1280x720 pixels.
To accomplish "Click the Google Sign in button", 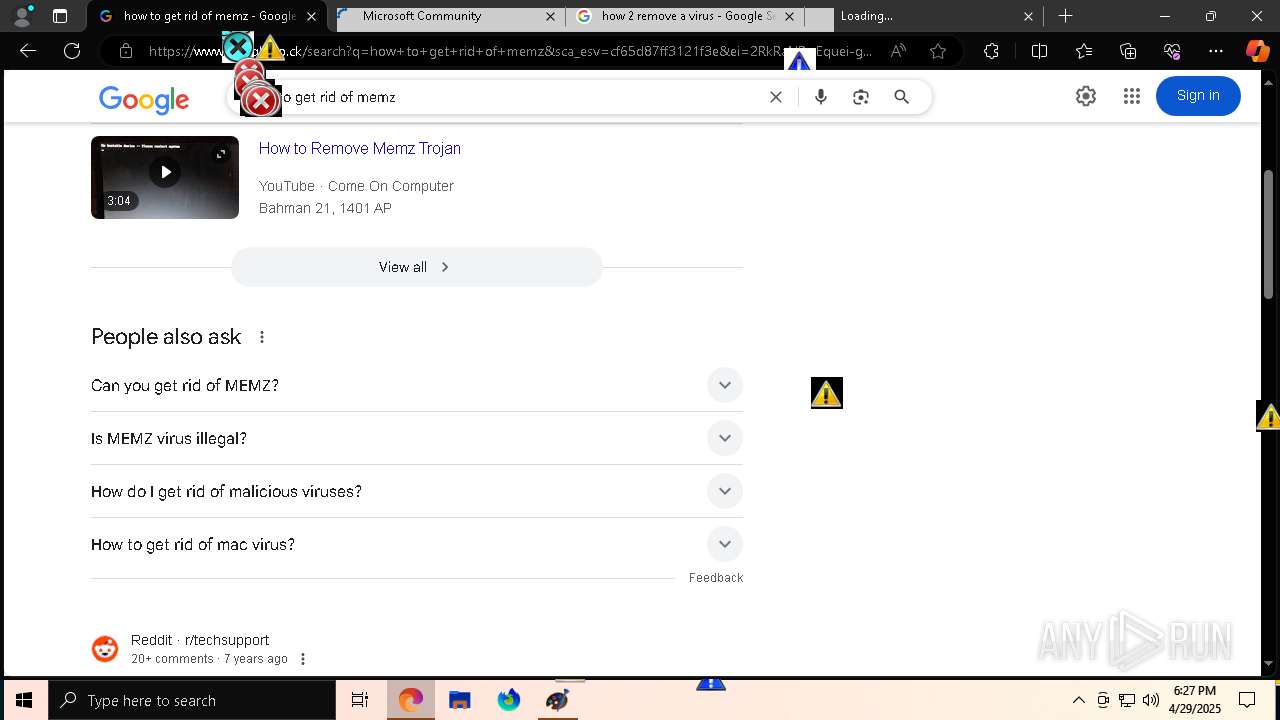I will pos(1198,96).
